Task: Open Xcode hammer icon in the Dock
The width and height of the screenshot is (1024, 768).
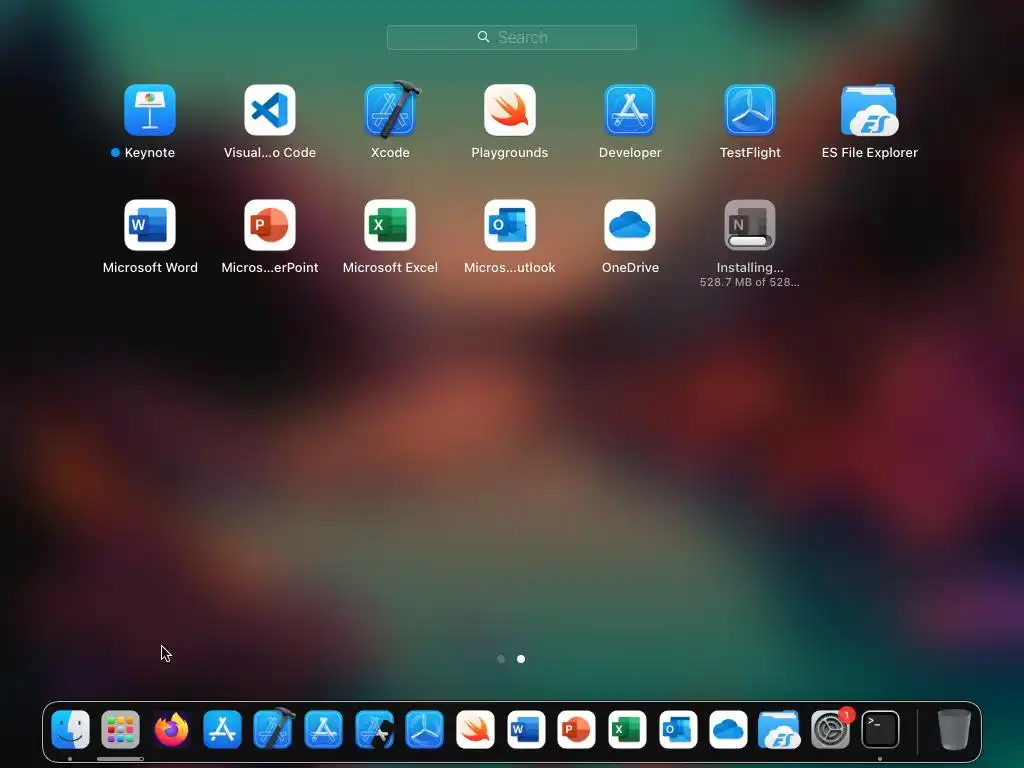Action: [273, 729]
